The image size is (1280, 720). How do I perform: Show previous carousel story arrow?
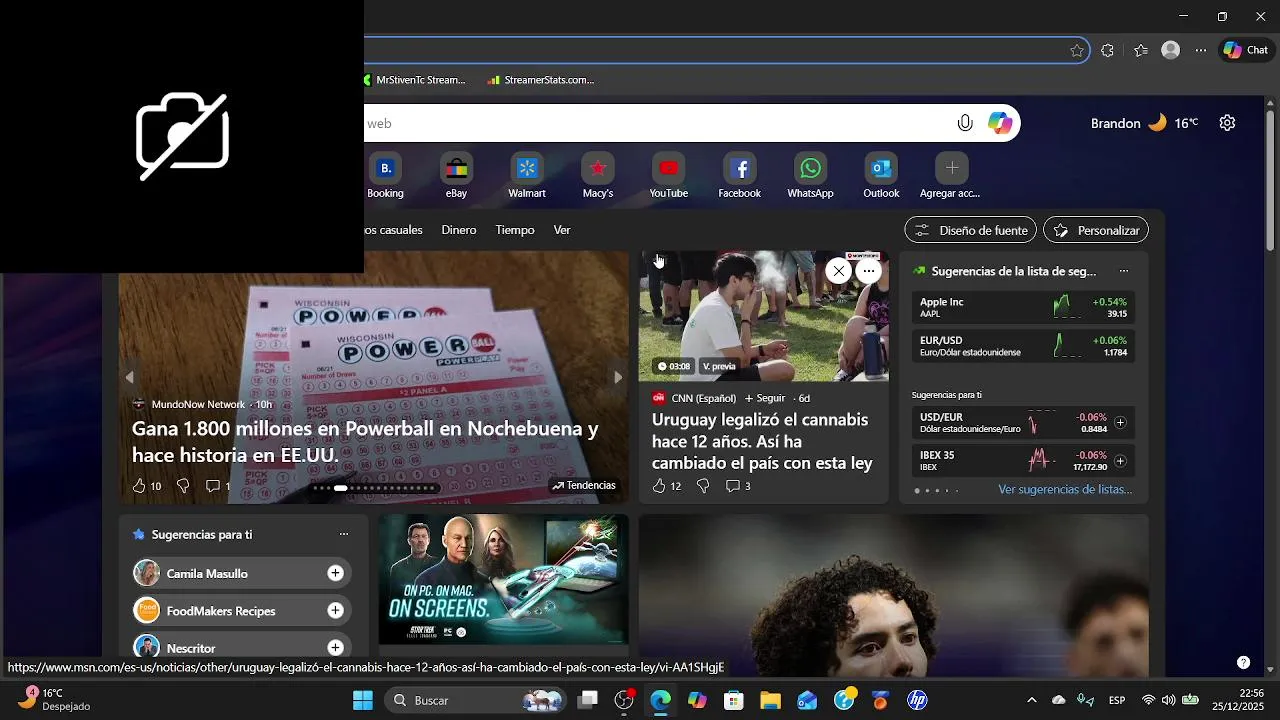tap(130, 377)
